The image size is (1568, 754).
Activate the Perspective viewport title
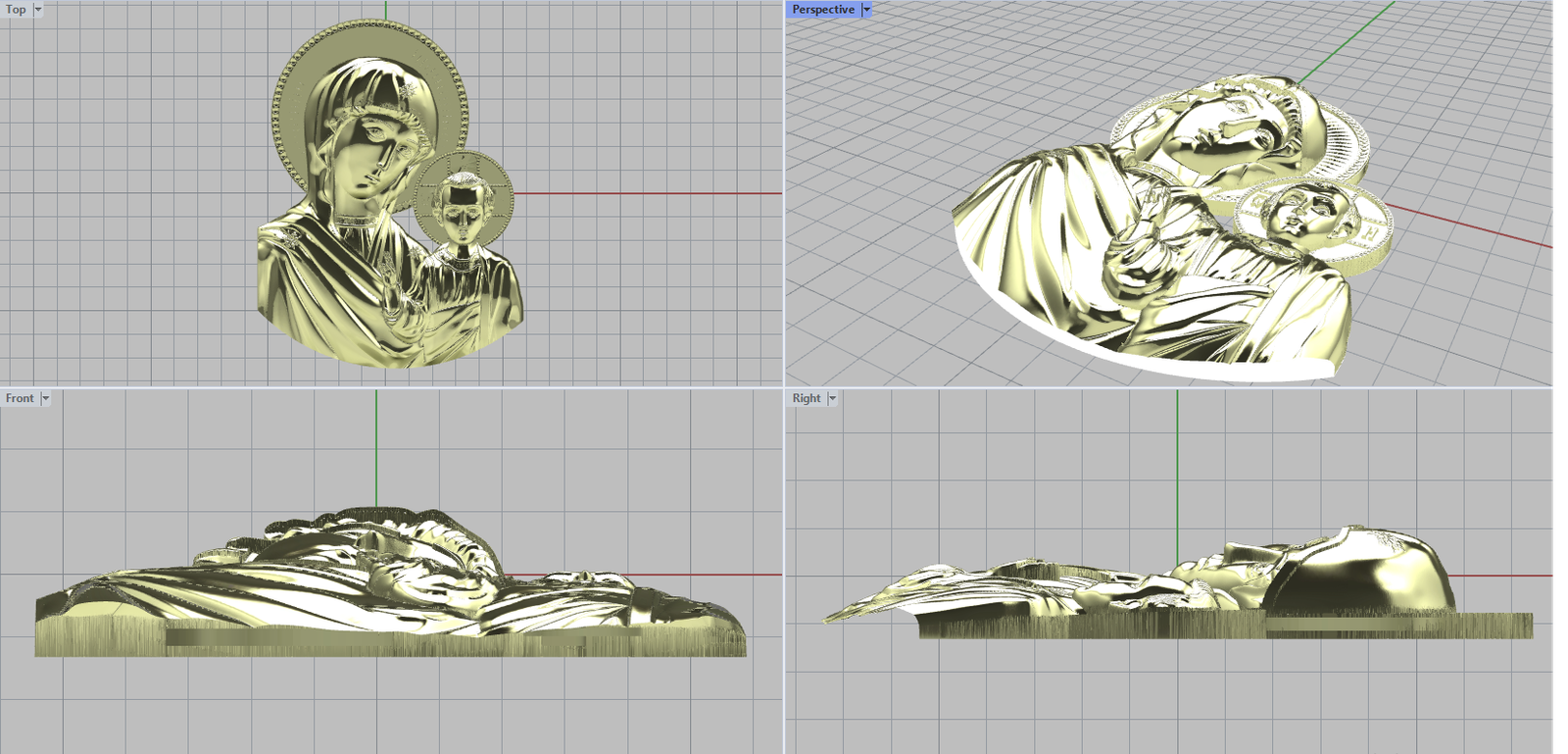tap(822, 9)
